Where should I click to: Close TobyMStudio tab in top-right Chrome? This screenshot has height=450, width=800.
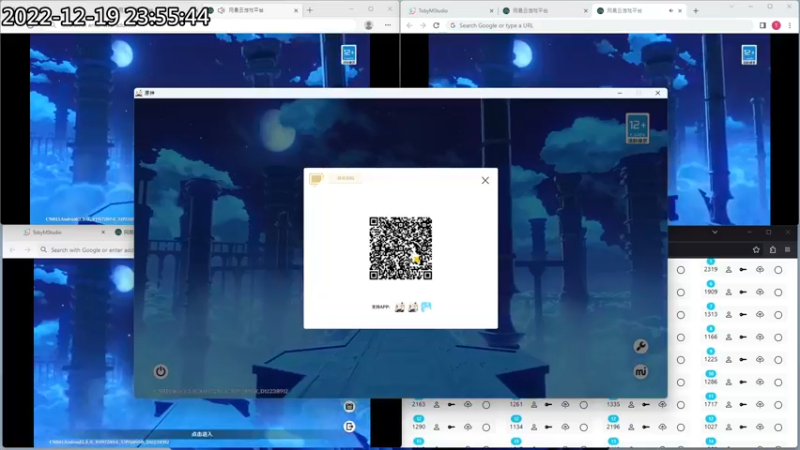(491, 11)
